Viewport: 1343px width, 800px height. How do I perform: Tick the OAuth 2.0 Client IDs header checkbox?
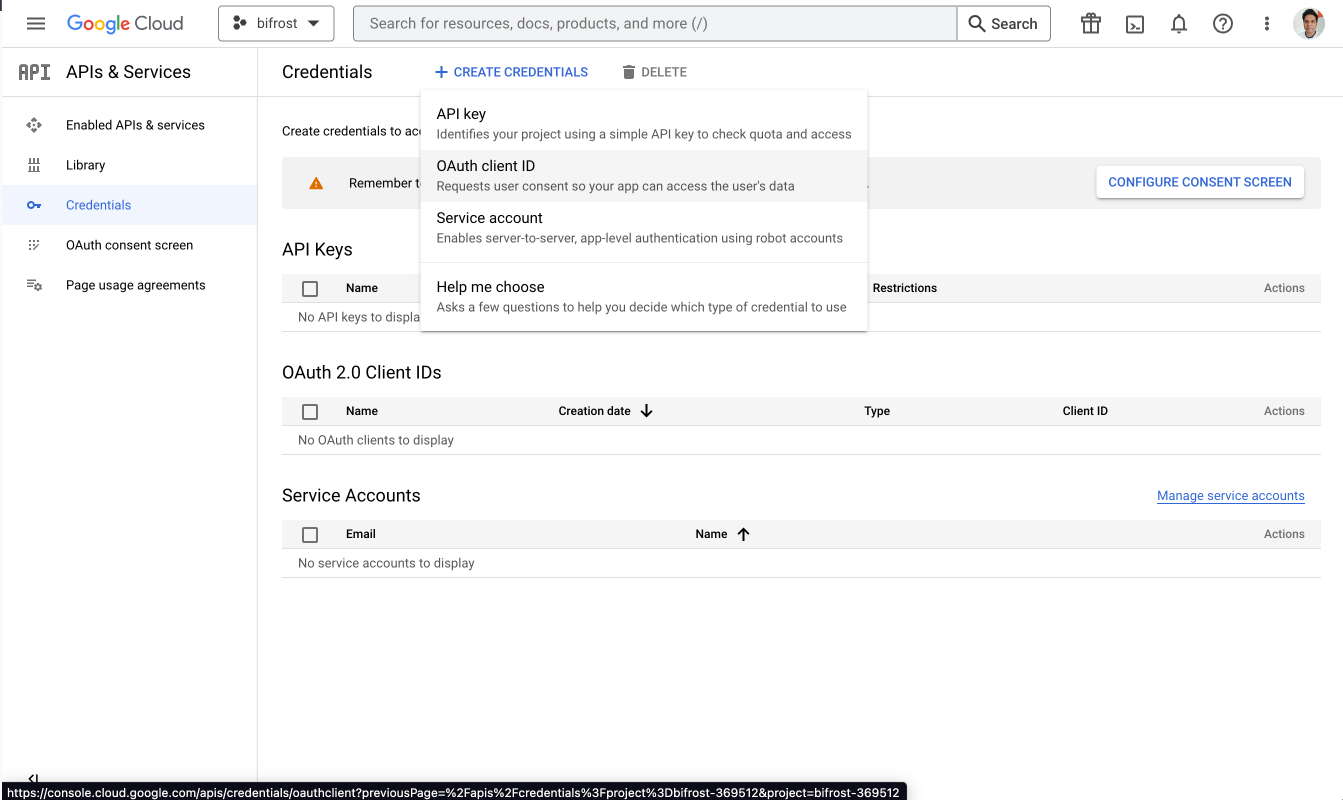click(310, 411)
